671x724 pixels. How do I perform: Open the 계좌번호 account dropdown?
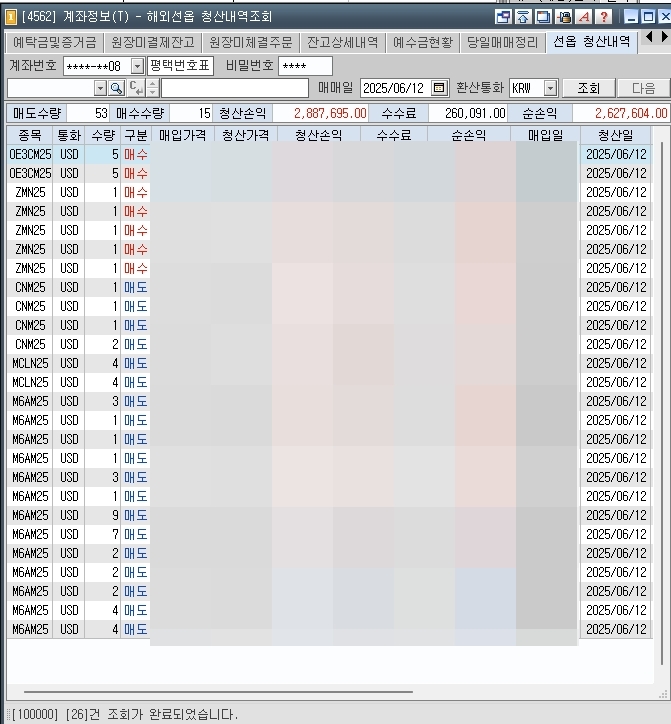(x=137, y=66)
